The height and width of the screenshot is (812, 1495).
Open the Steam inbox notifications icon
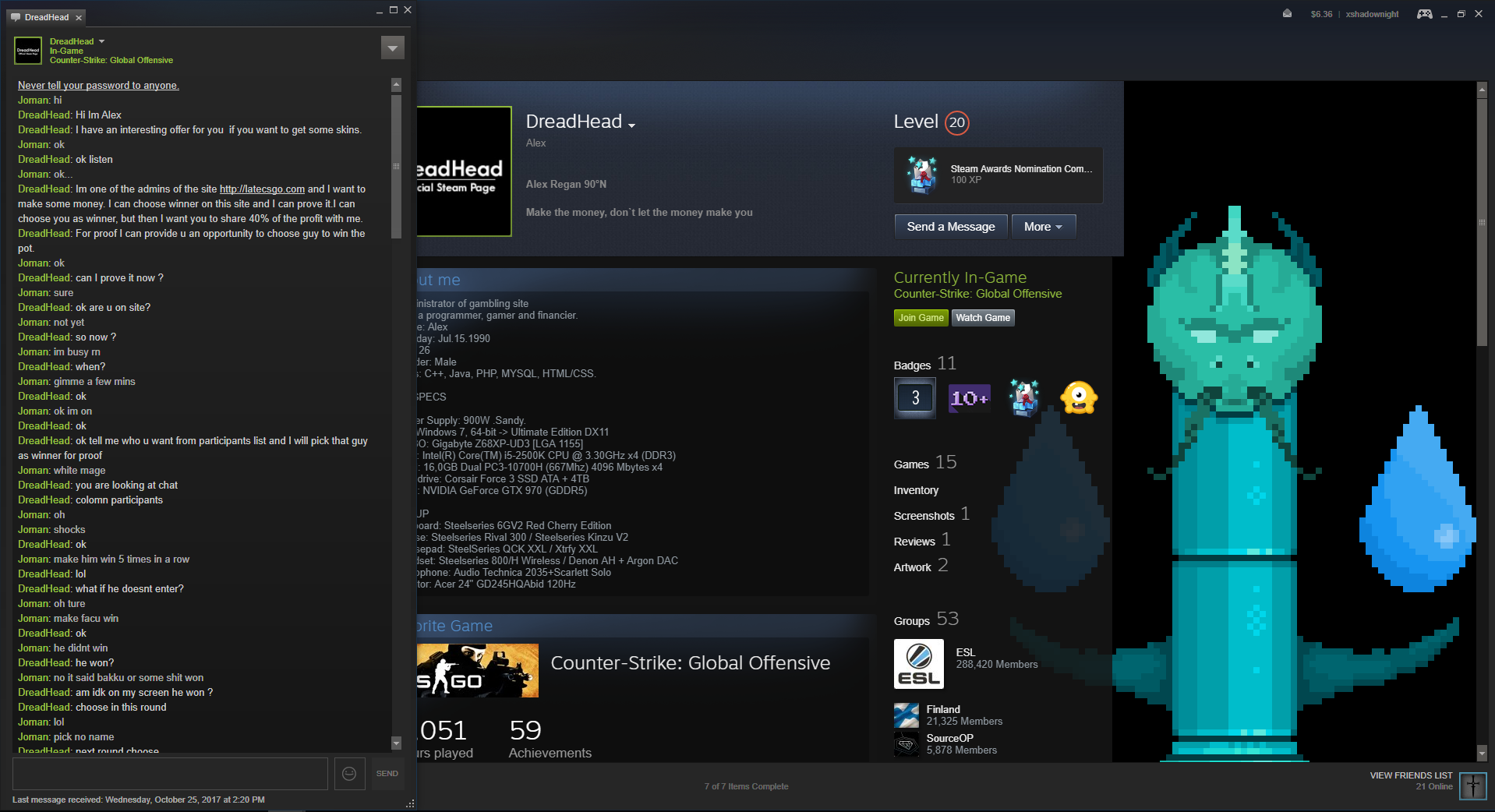(1287, 14)
